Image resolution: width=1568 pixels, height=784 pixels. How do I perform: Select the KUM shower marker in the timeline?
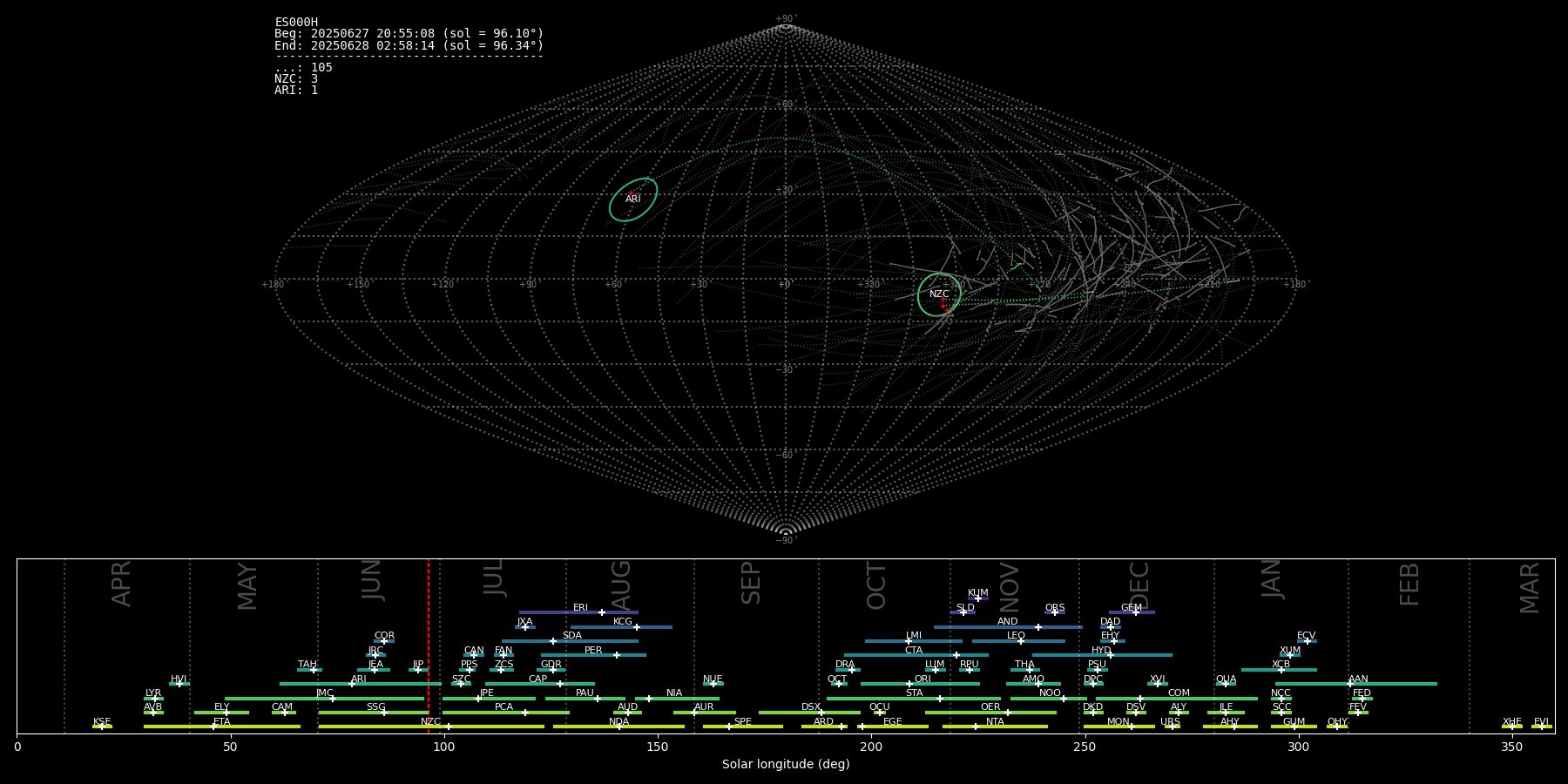point(978,598)
